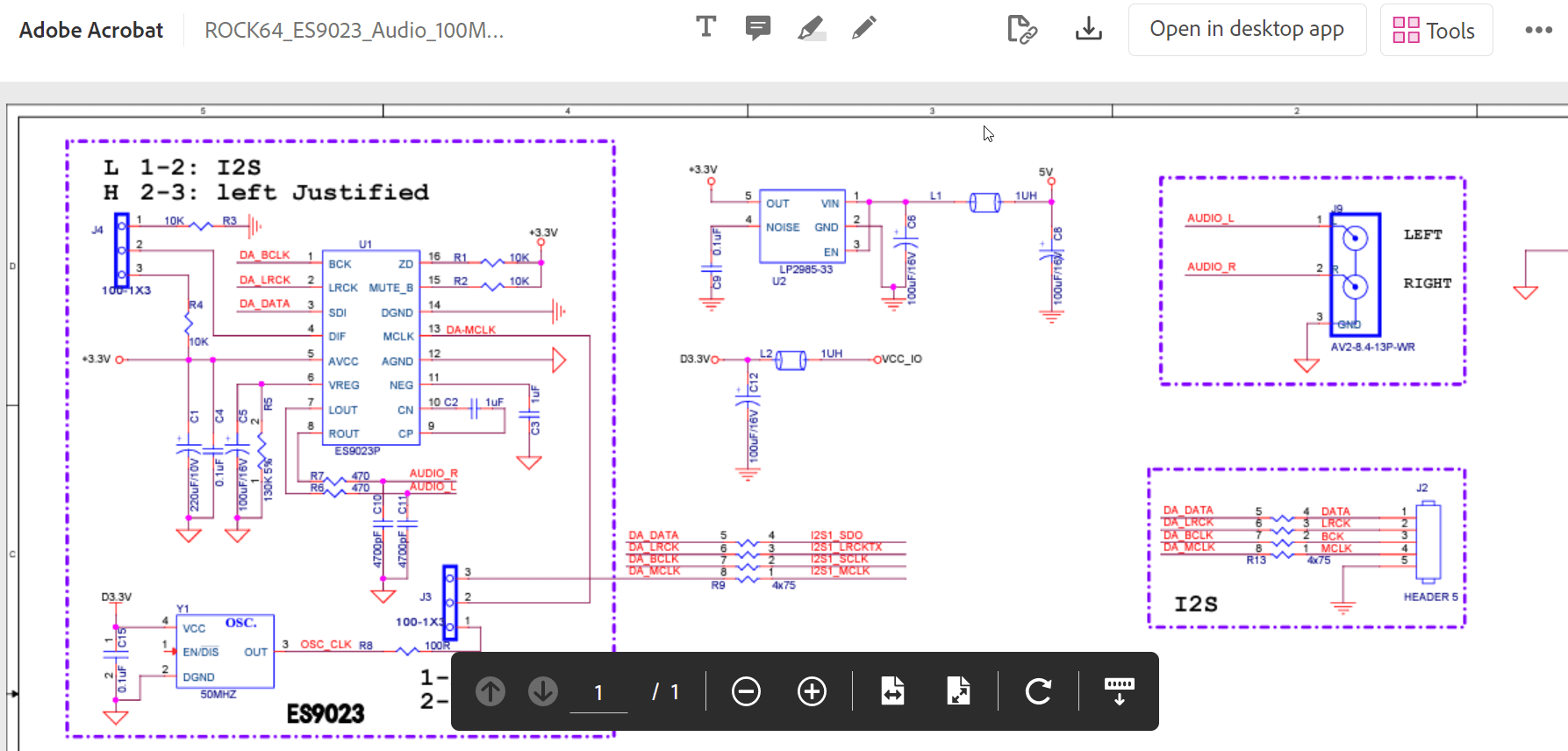
Task: Open the Tools panel
Action: [1436, 31]
